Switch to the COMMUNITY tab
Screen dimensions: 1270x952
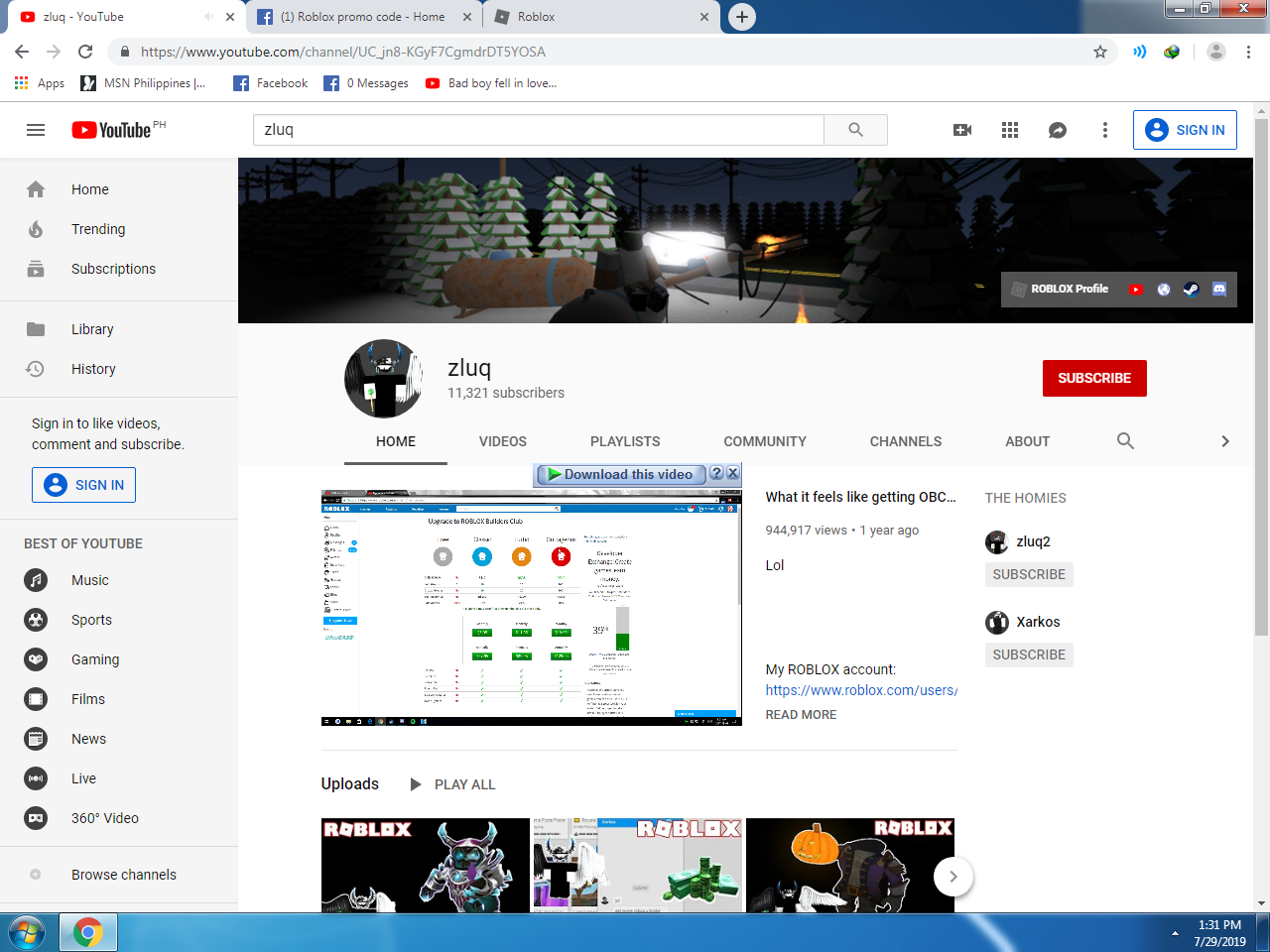coord(765,441)
